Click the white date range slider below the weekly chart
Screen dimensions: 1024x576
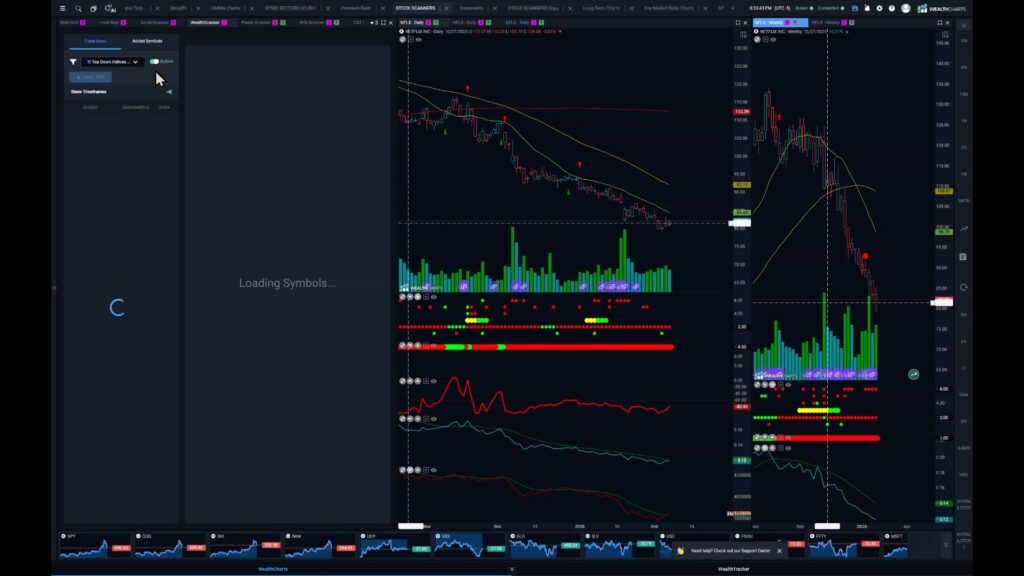click(827, 526)
